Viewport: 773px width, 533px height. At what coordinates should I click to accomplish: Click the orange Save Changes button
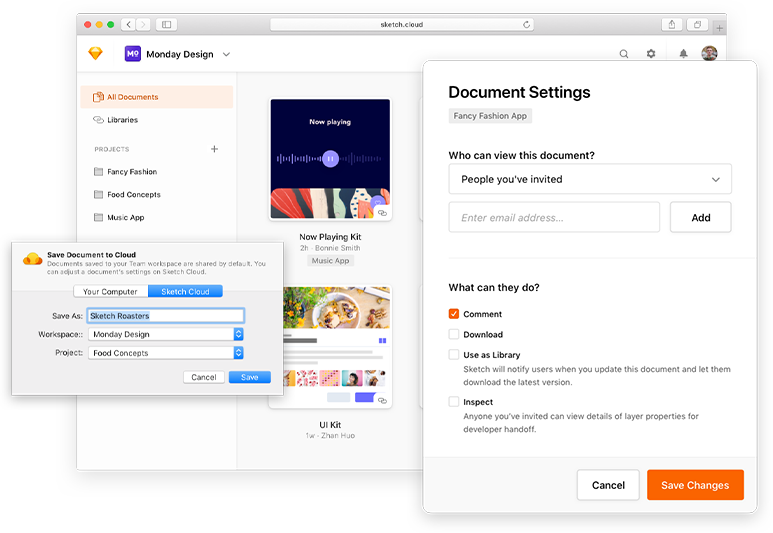695,485
